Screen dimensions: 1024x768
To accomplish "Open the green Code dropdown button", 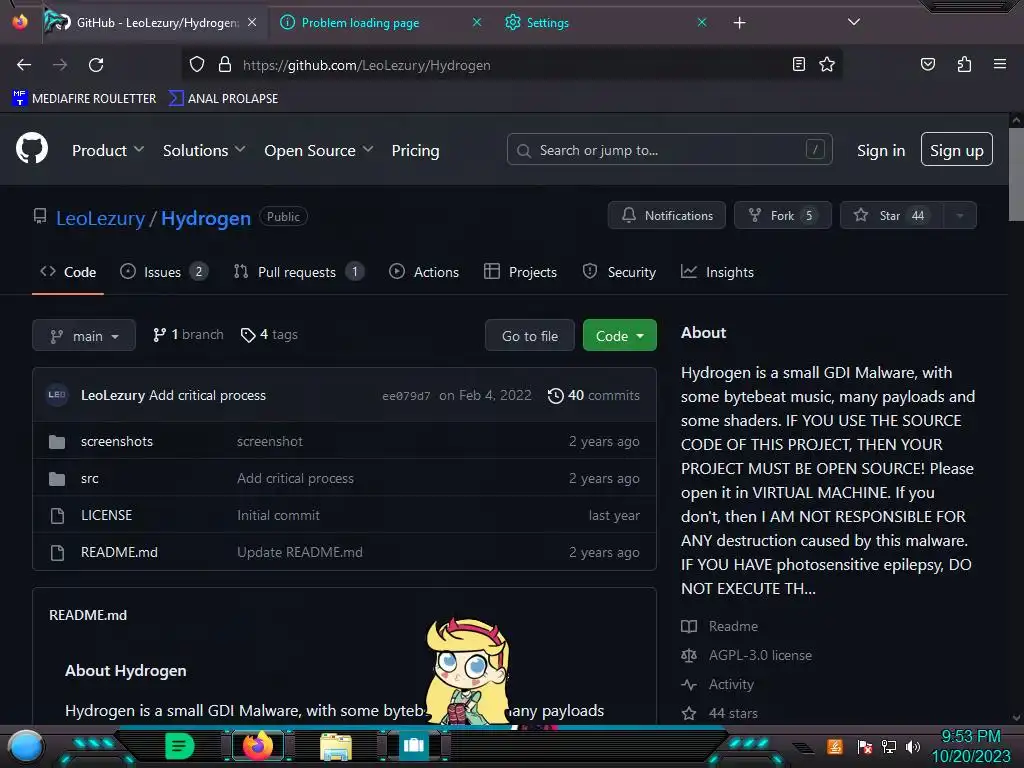I will coord(619,336).
